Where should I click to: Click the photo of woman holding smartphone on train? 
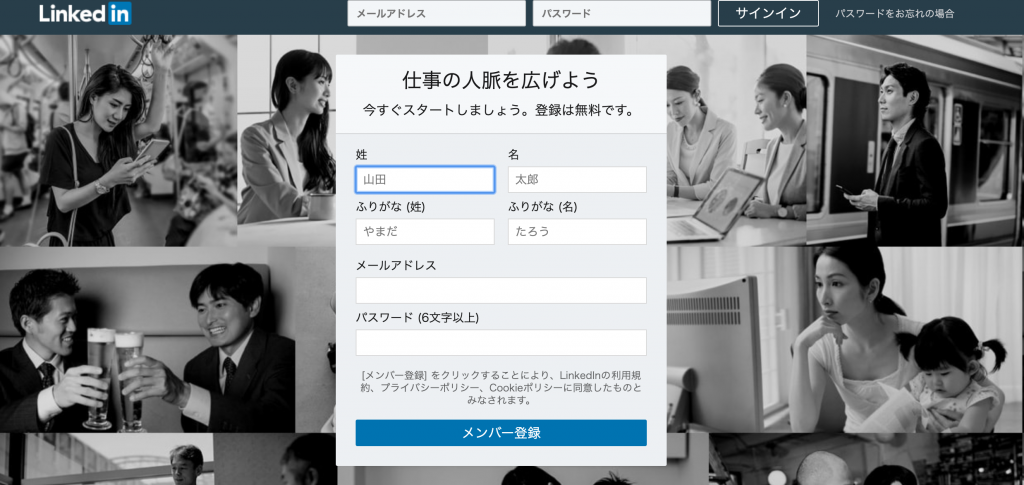coord(118,140)
